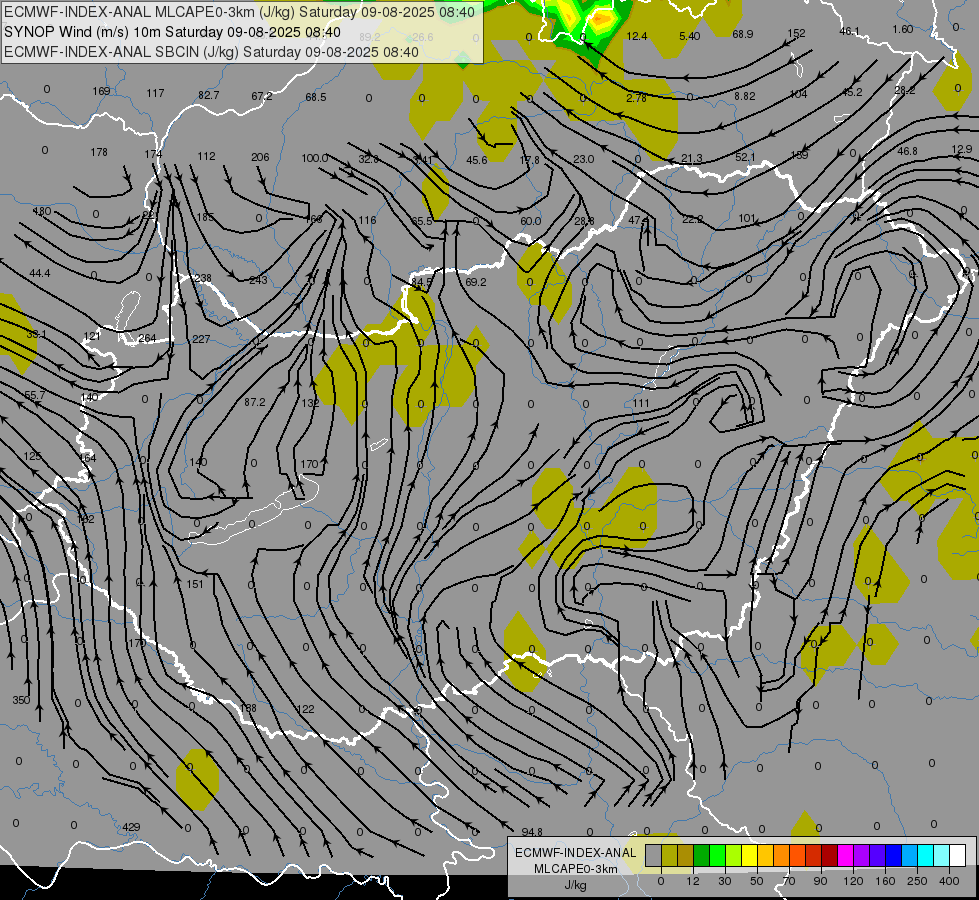Screen dimensions: 979x900
Task: Click the map value 5.40
Action: (690, 36)
